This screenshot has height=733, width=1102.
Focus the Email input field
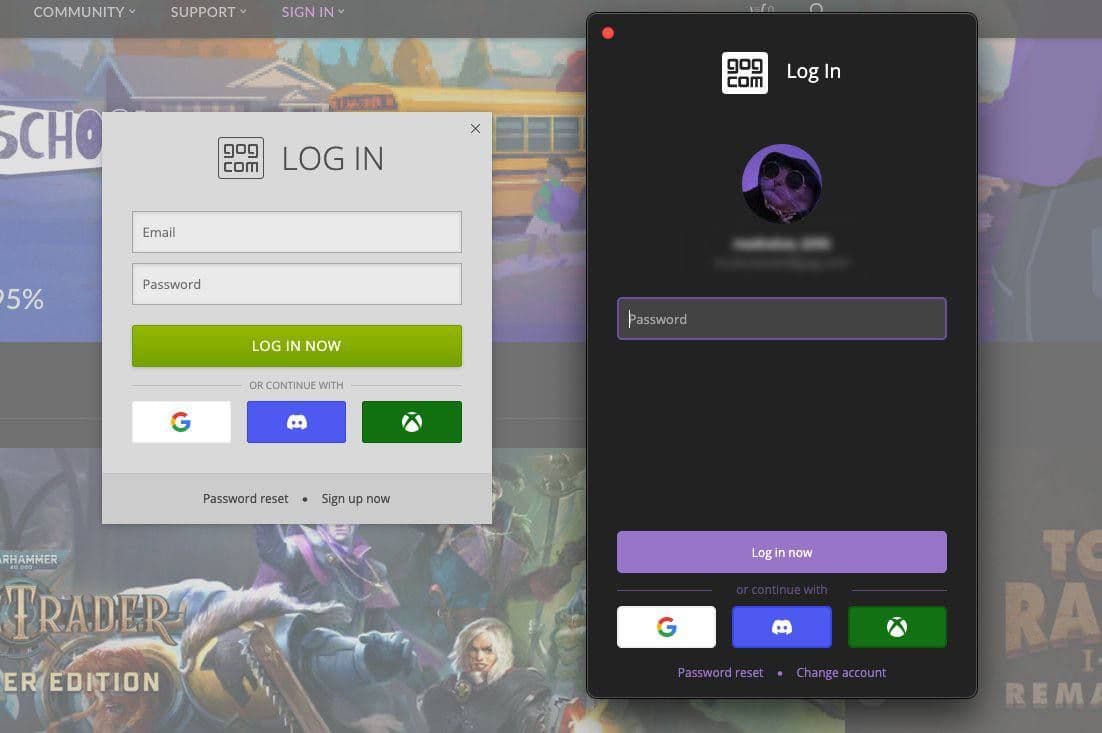tap(297, 232)
